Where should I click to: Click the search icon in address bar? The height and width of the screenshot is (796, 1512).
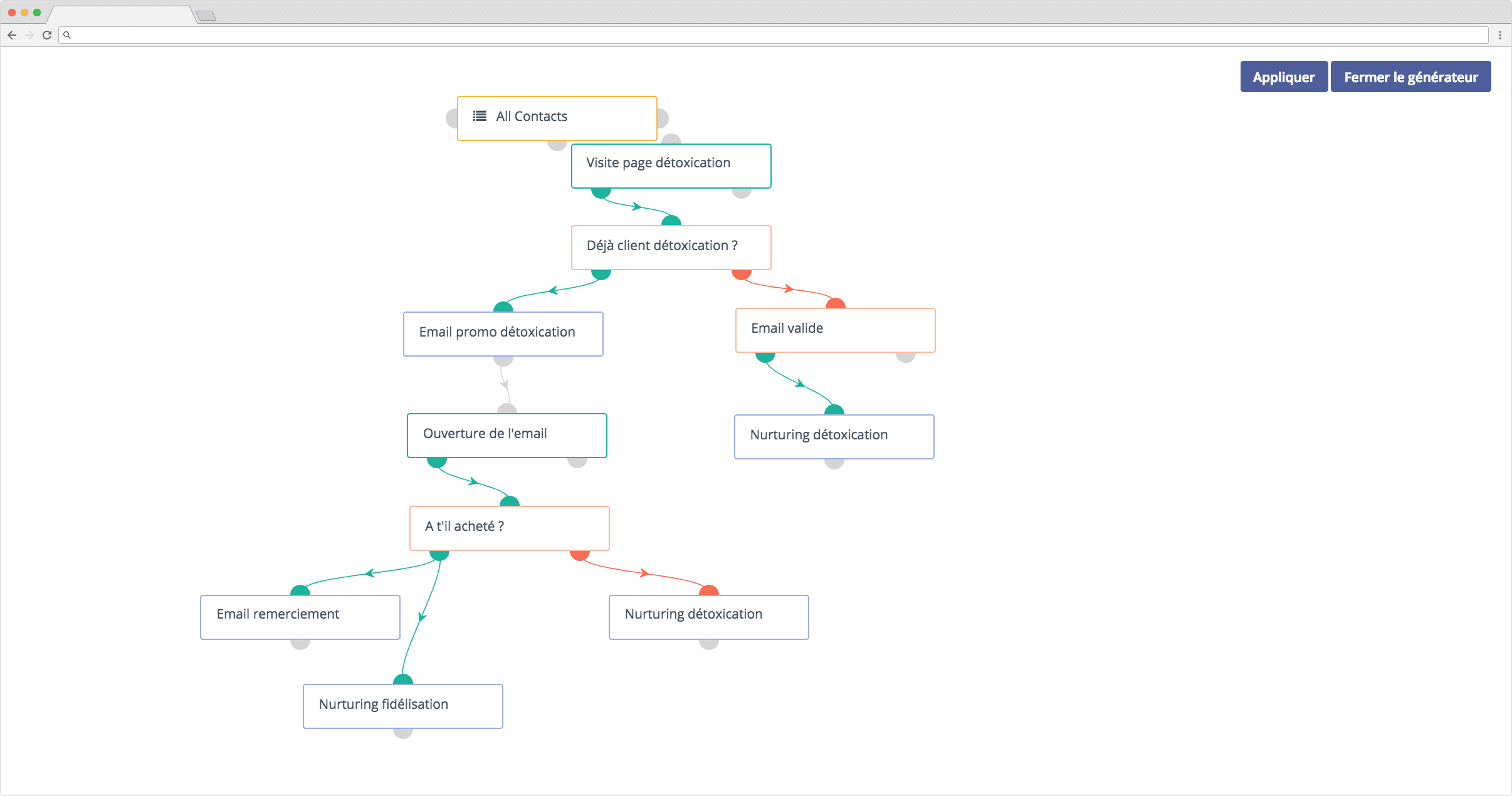[x=67, y=35]
